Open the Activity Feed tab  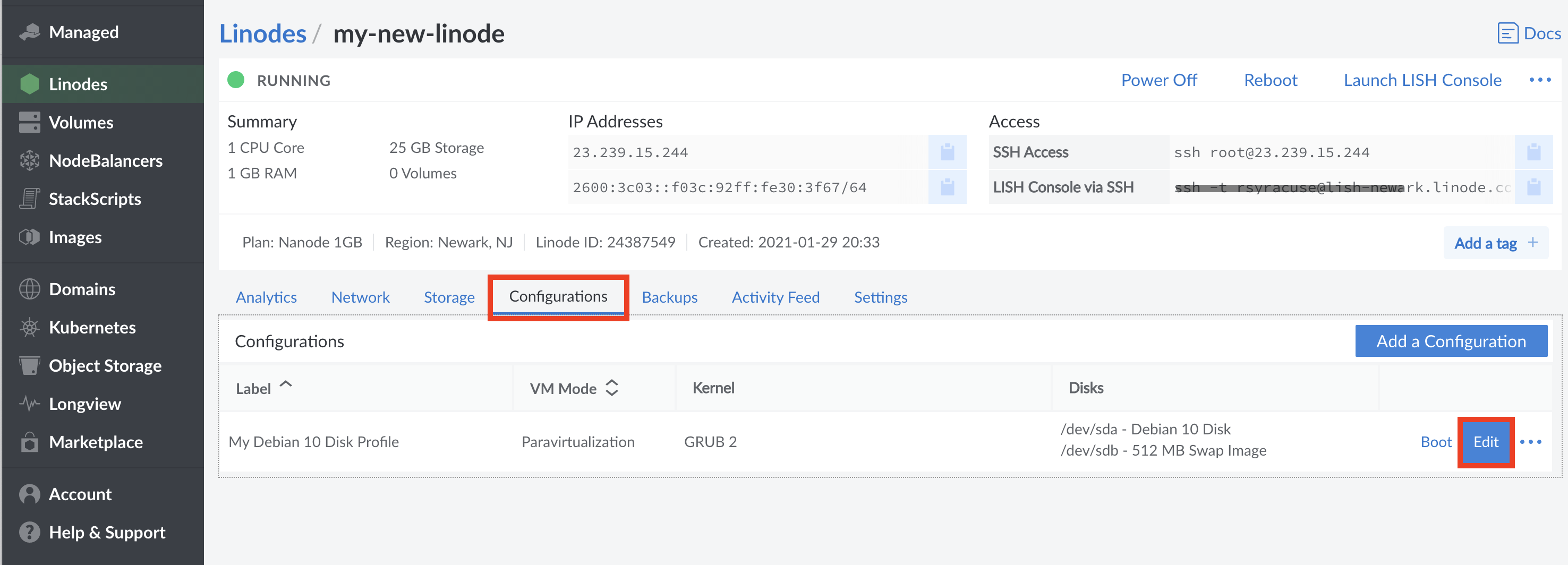(x=776, y=297)
